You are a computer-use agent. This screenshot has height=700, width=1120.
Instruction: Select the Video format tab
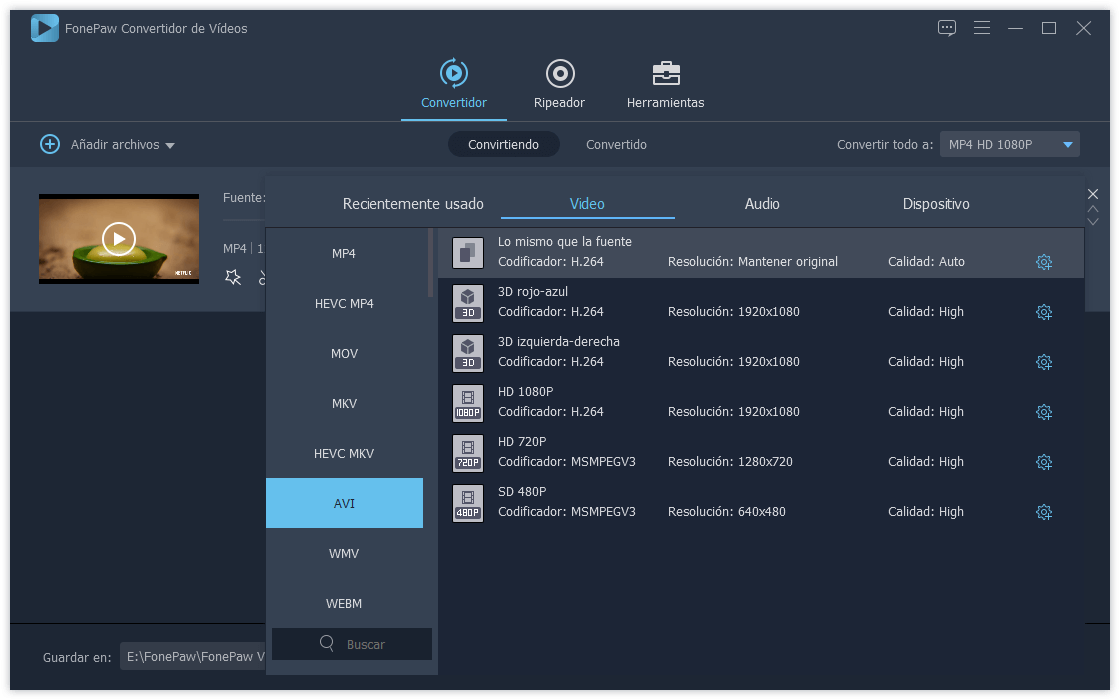[587, 204]
